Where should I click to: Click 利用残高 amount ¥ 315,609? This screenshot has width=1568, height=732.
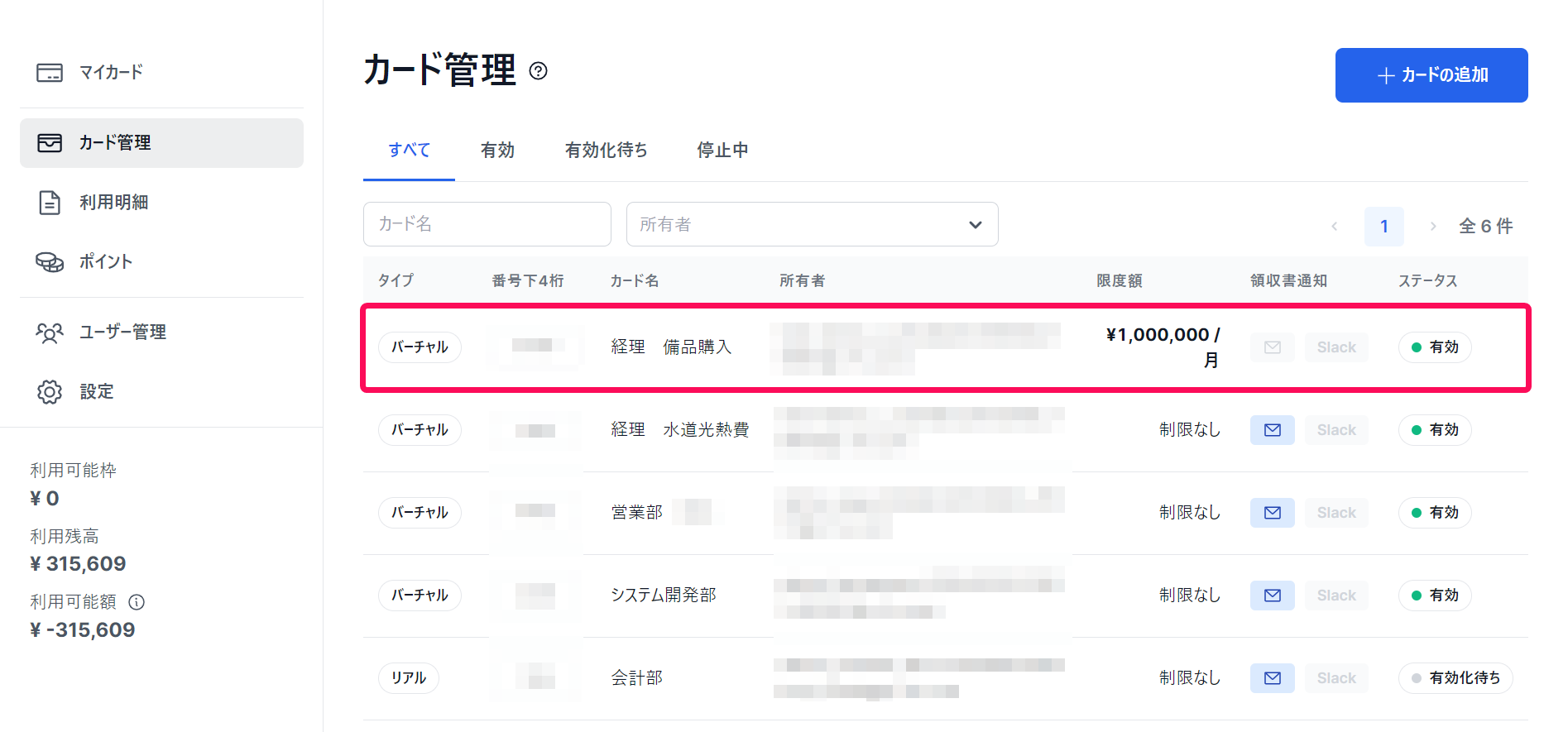(79, 564)
